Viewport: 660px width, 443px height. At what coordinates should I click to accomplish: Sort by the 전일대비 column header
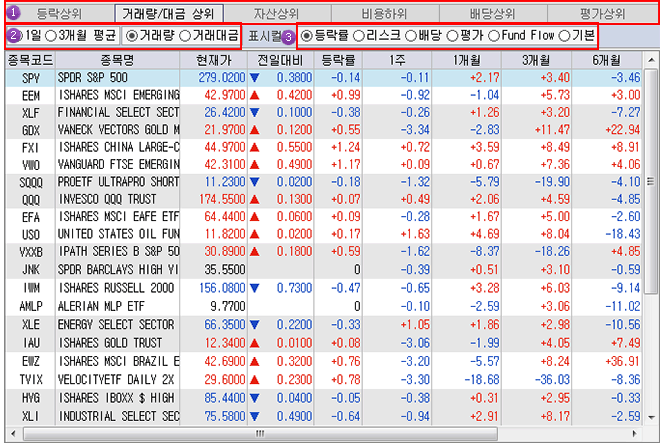click(x=280, y=61)
